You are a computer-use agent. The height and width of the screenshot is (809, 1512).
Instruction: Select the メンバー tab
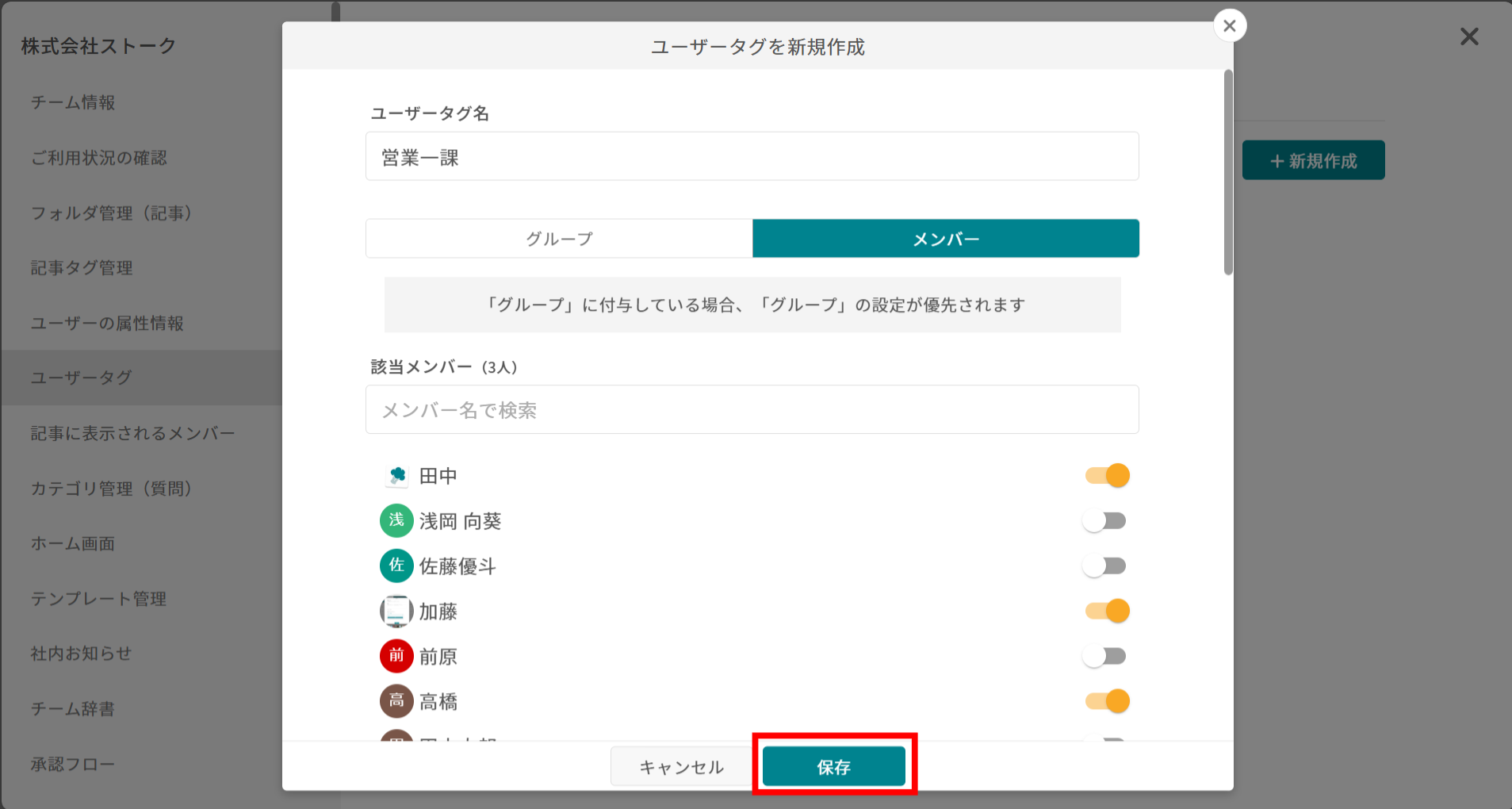(945, 238)
